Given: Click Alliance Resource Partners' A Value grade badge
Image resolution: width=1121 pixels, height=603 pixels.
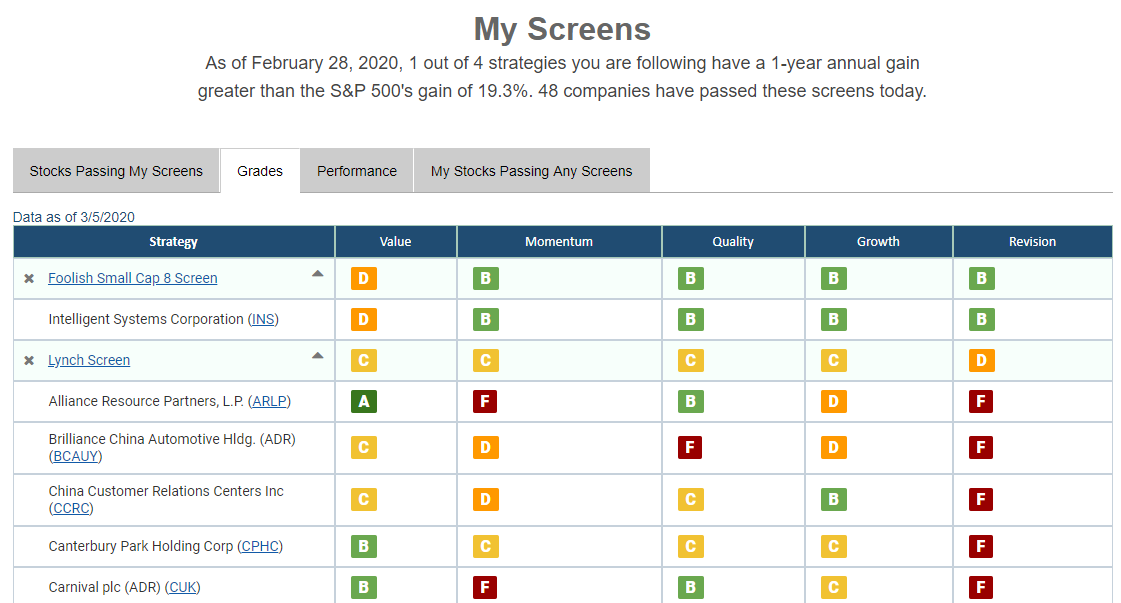Looking at the screenshot, I should coord(364,401).
